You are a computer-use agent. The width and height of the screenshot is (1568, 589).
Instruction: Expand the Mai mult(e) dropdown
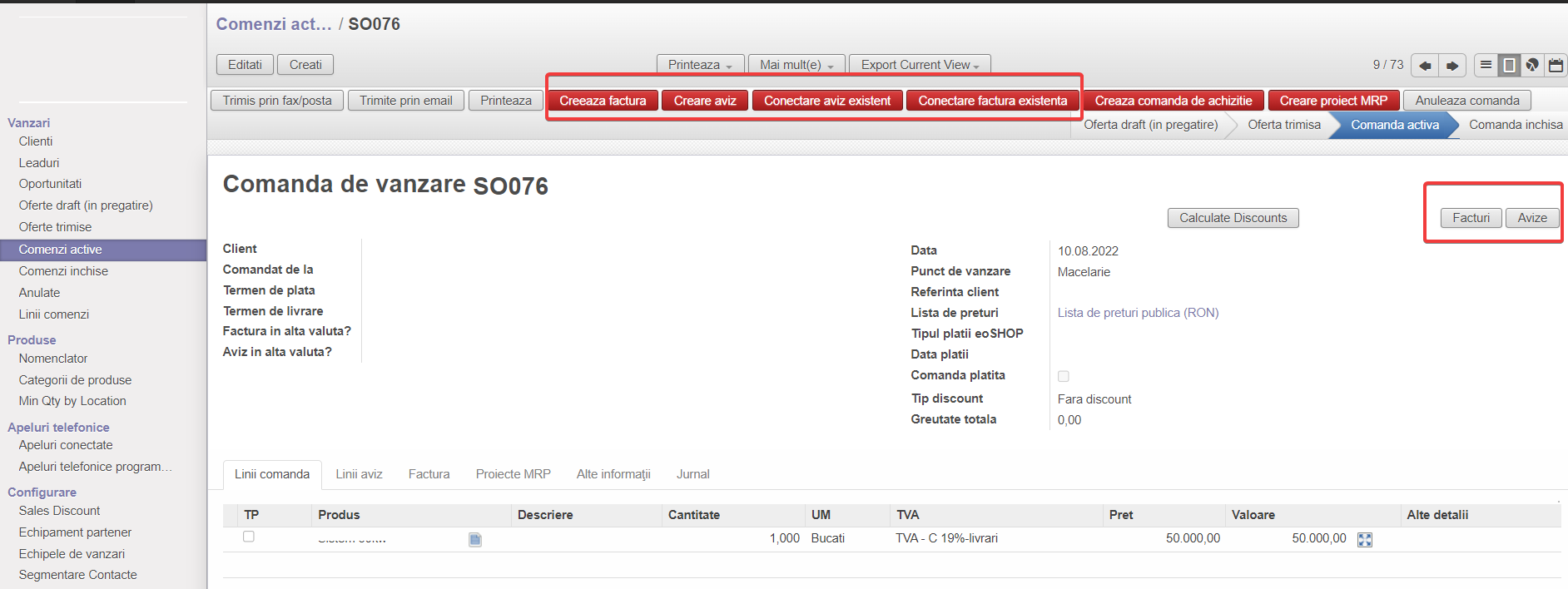tap(796, 65)
